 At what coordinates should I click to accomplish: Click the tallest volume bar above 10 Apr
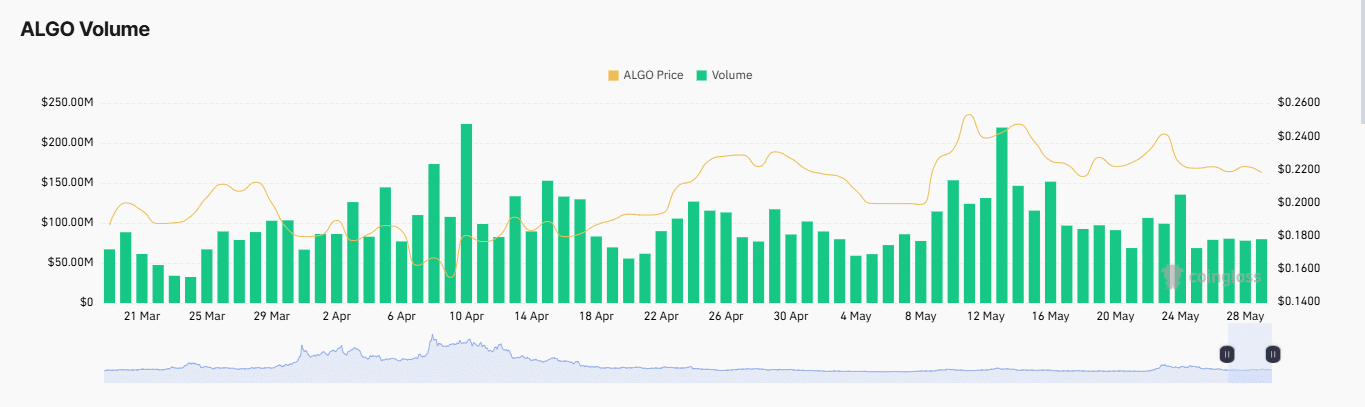pyautogui.click(x=466, y=213)
